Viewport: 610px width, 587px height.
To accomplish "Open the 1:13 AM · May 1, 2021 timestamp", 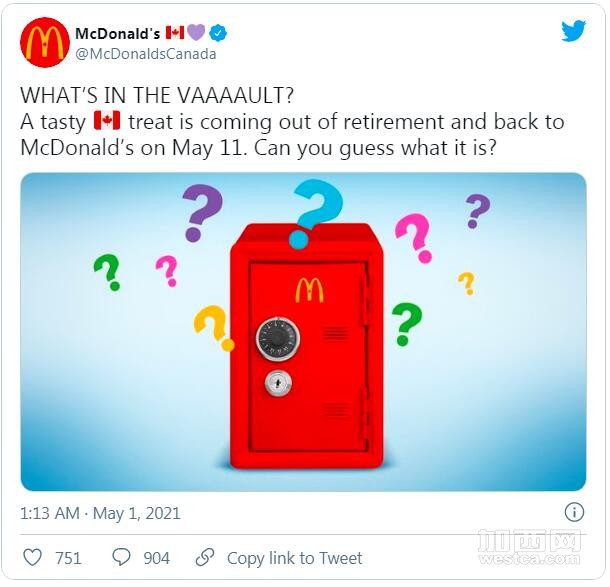I will (x=100, y=513).
